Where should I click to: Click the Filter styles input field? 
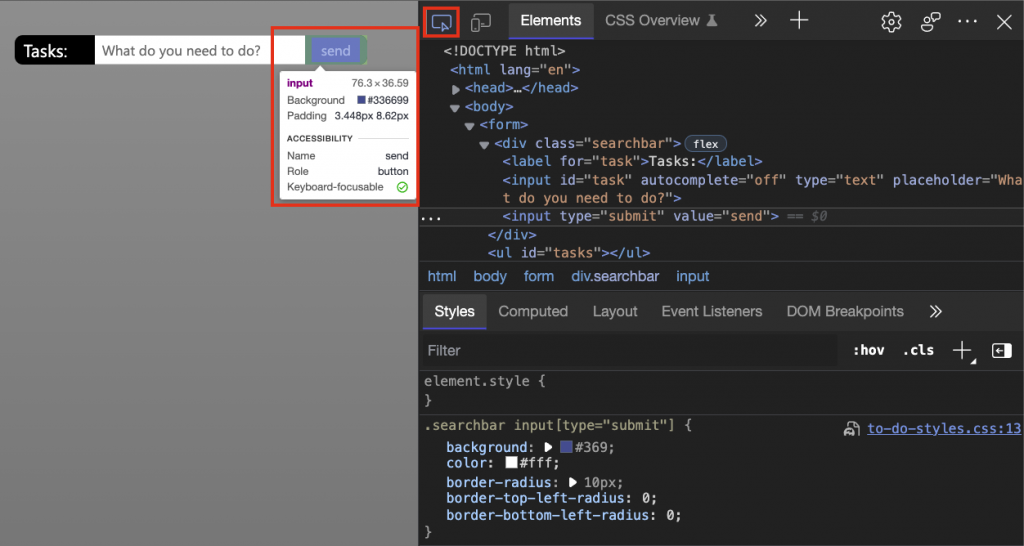click(630, 351)
